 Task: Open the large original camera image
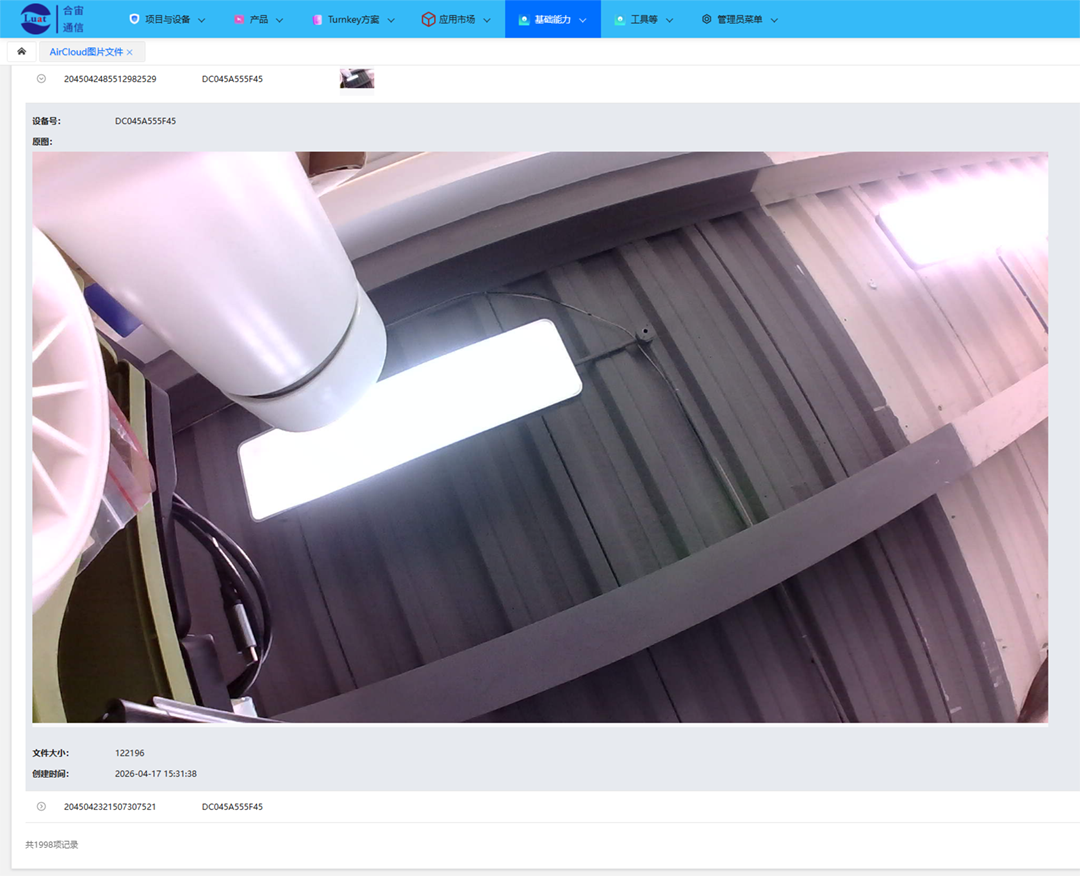(x=540, y=437)
